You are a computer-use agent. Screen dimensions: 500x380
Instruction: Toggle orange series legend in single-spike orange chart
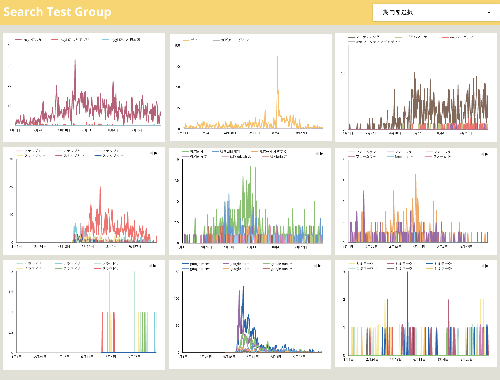[x=190, y=40]
